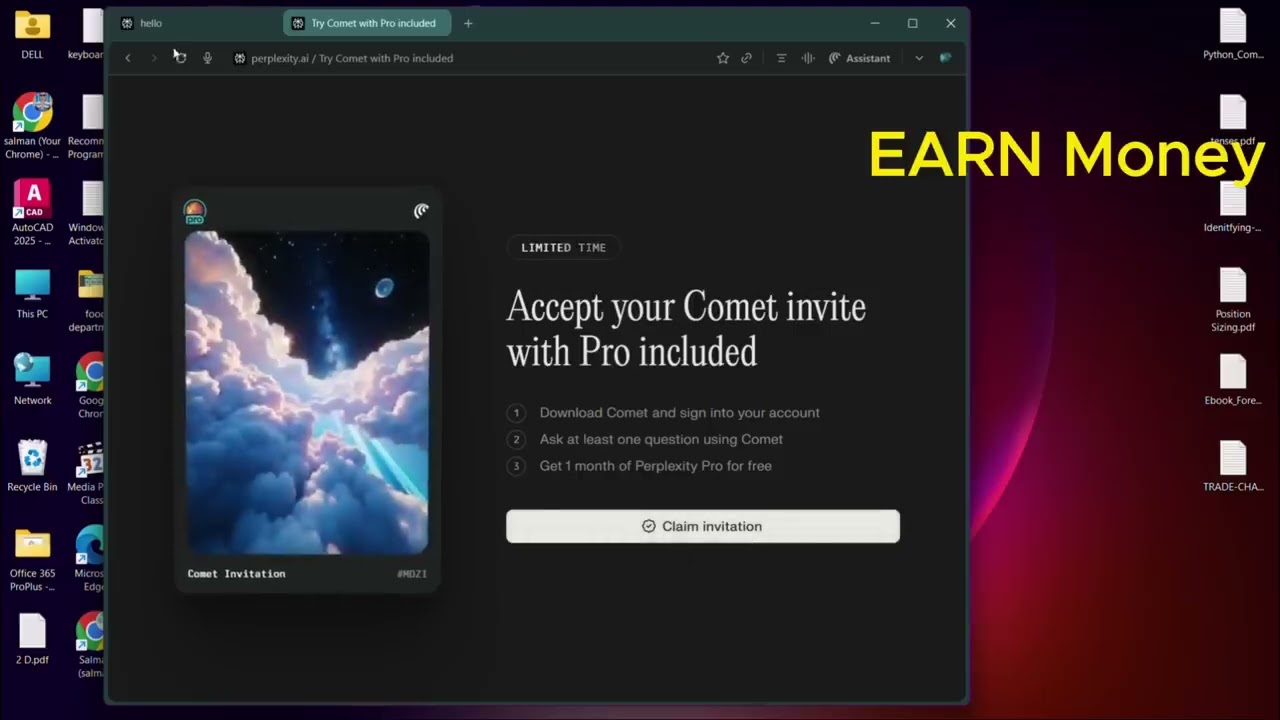Expand the chevron dropdown beside Assistant
1280x720 pixels.
coord(919,58)
